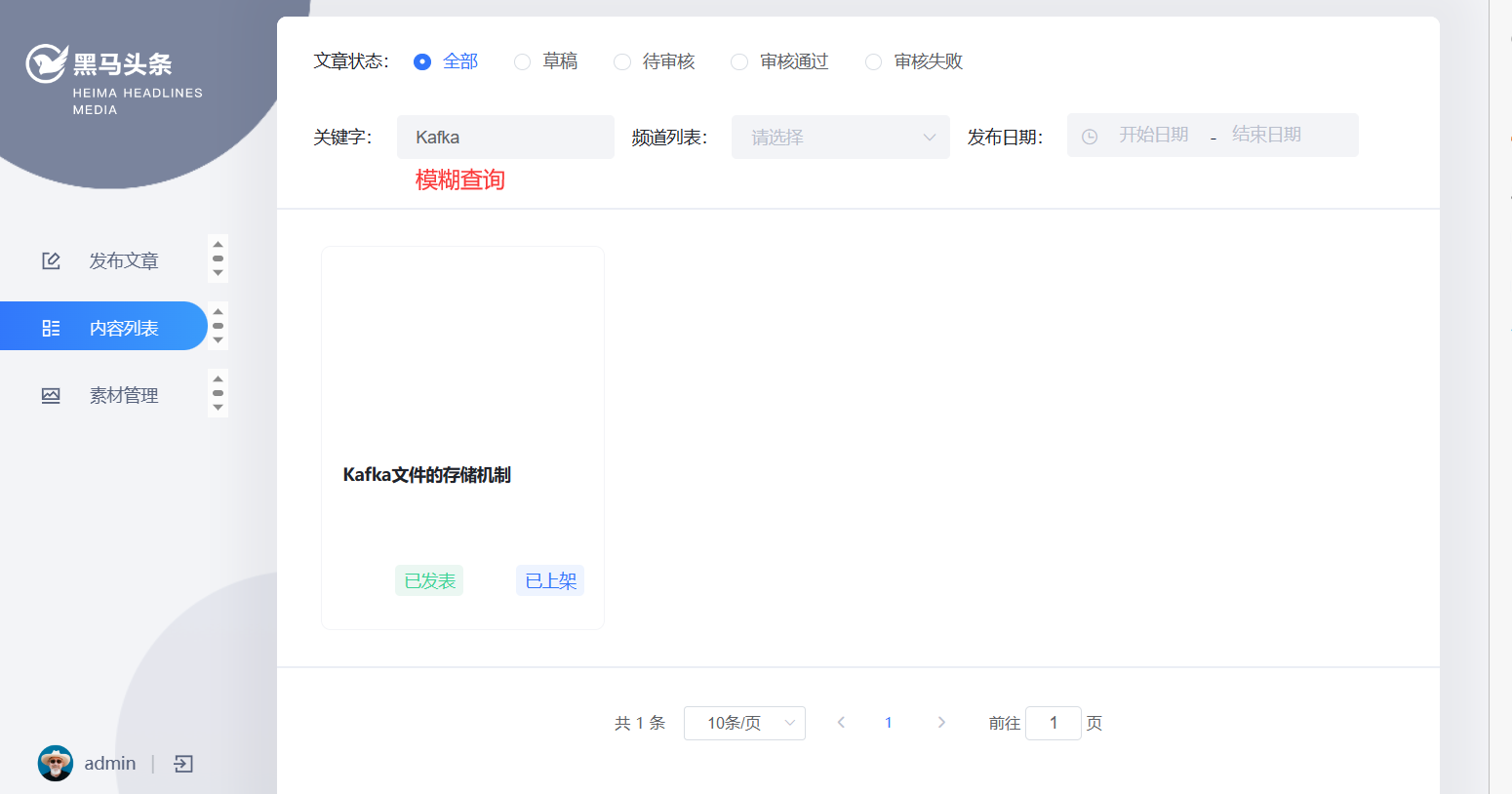Select the 审核失败 status radio button

point(874,61)
